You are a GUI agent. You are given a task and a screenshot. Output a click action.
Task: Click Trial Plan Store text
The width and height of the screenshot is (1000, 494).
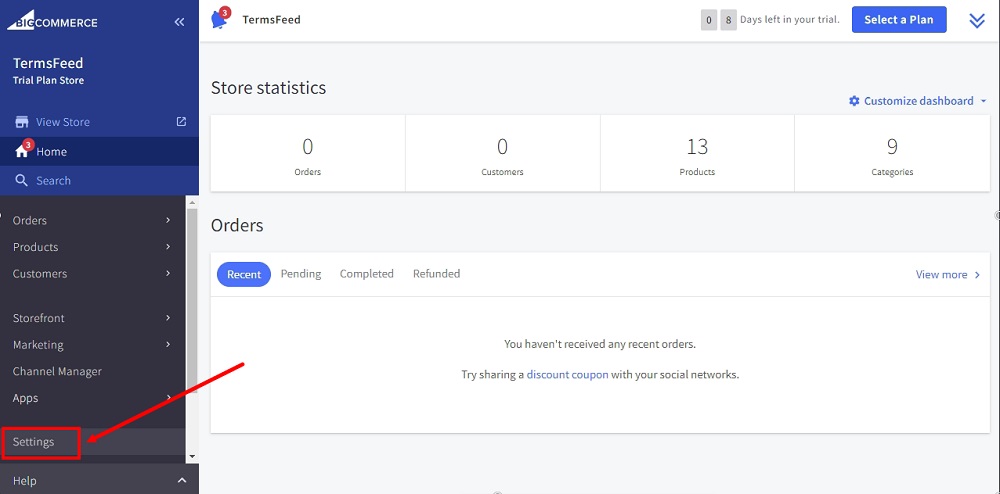[x=48, y=81]
